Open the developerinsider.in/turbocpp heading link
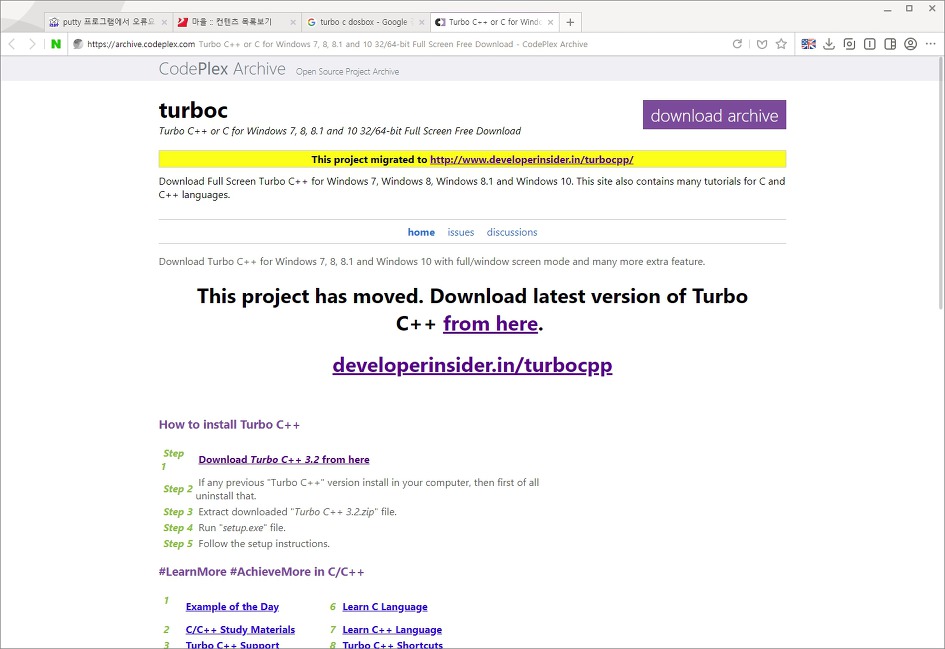The height and width of the screenshot is (649, 945). tap(472, 365)
